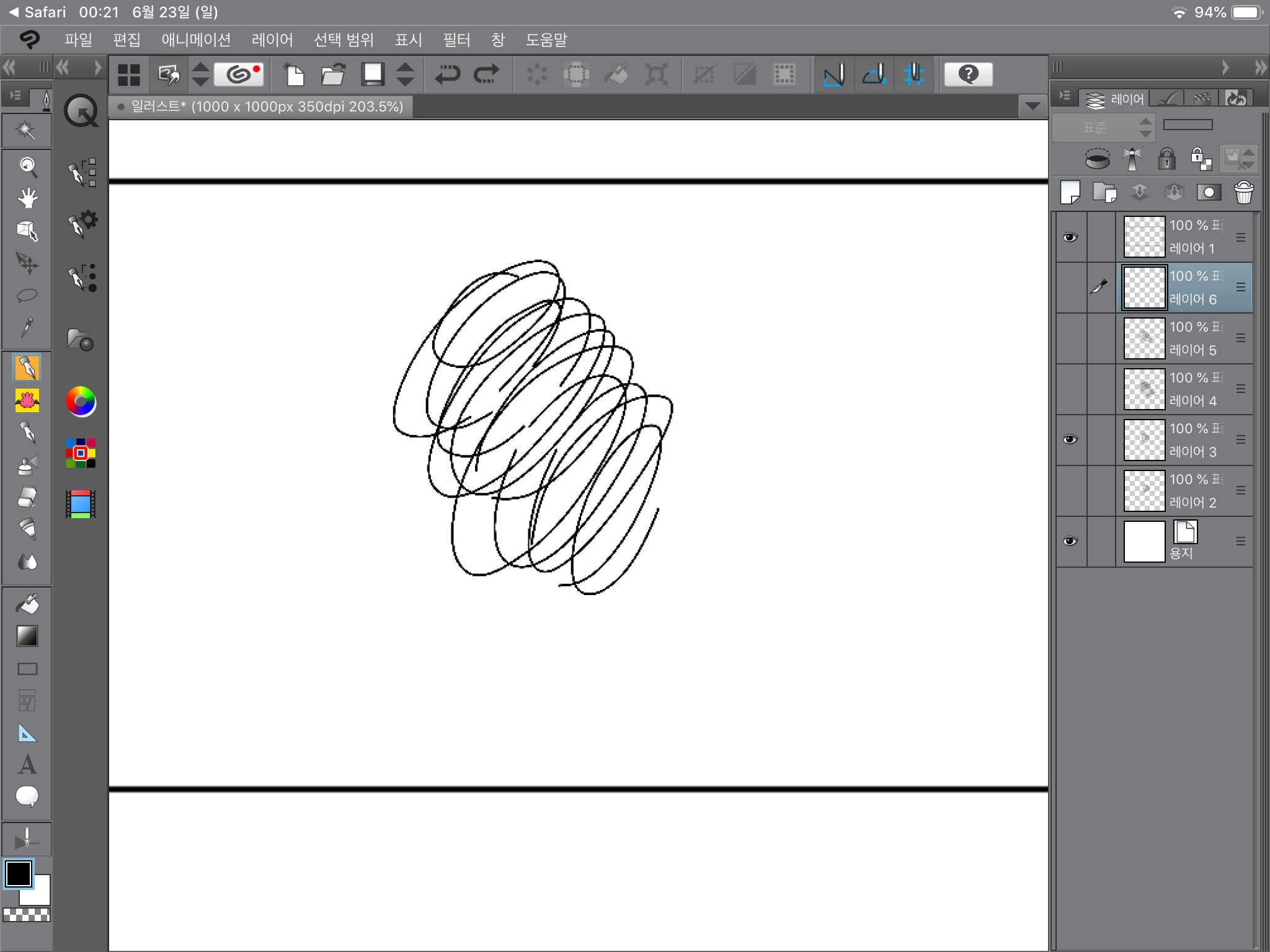Select the Balloon tool
Viewport: 1270px width, 952px height.
pos(27,796)
